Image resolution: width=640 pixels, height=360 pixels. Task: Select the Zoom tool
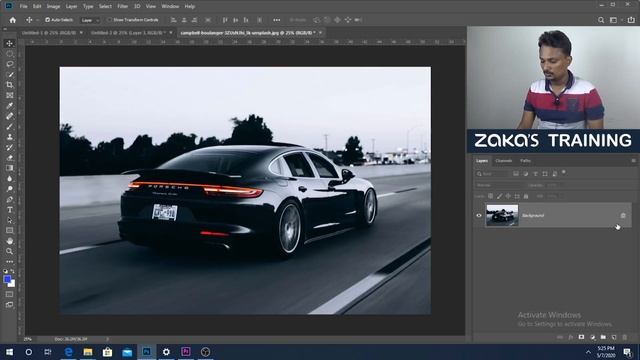pyautogui.click(x=9, y=251)
